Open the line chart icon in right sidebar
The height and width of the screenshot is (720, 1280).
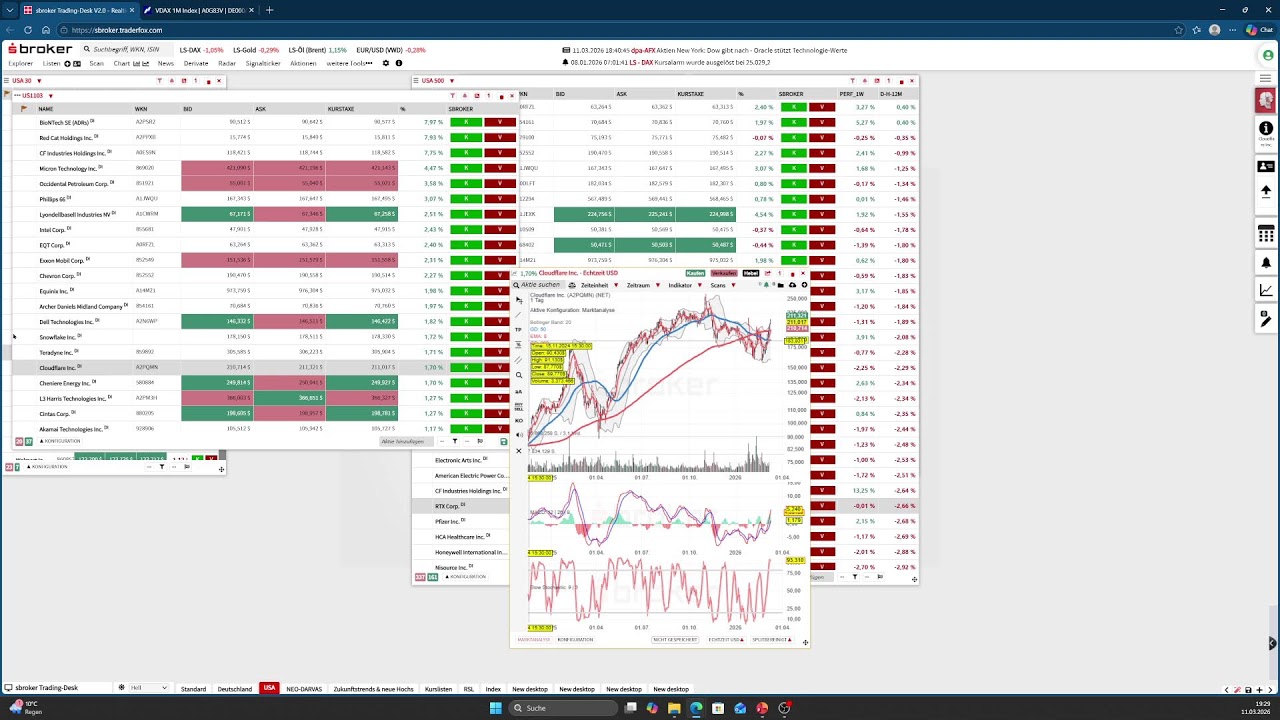(1266, 291)
